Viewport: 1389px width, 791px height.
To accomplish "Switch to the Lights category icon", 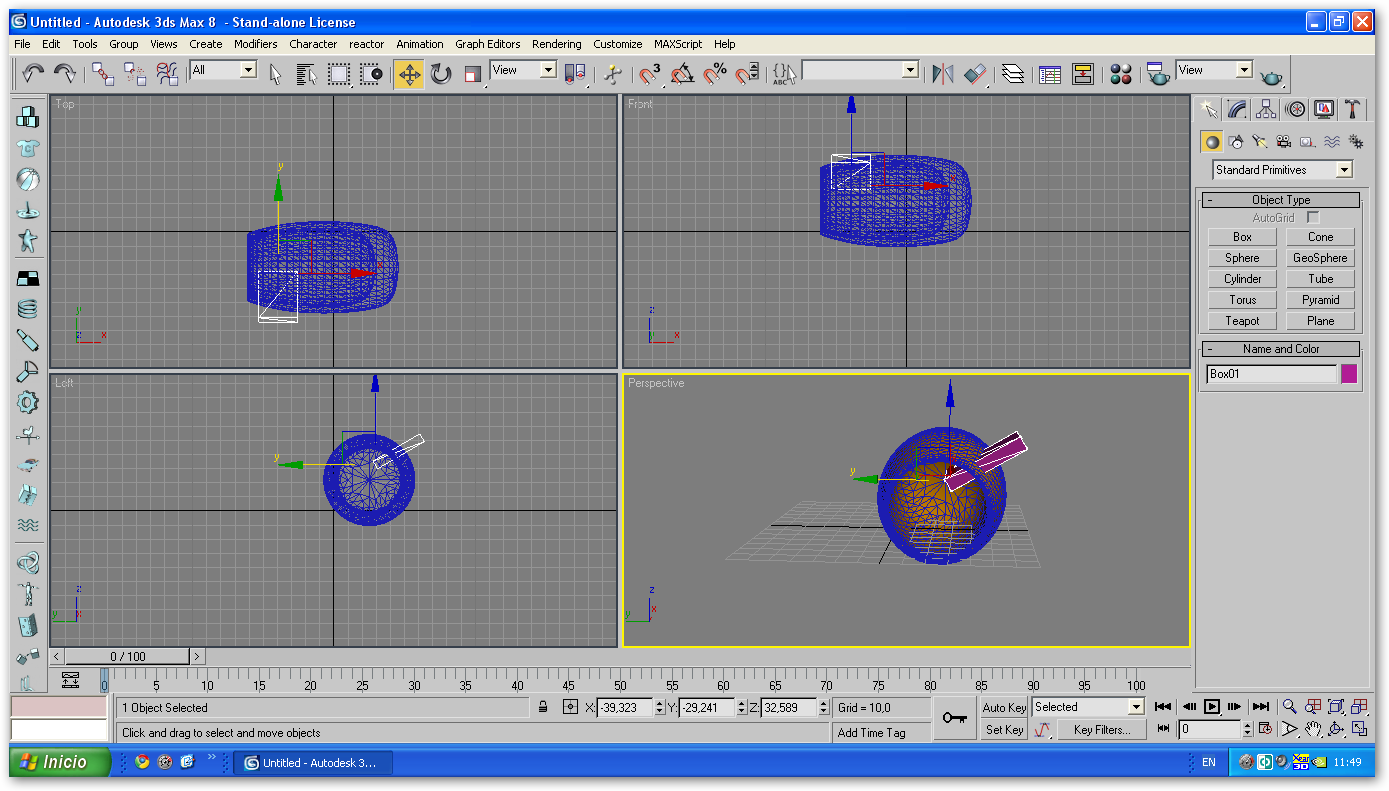I will point(1259,142).
